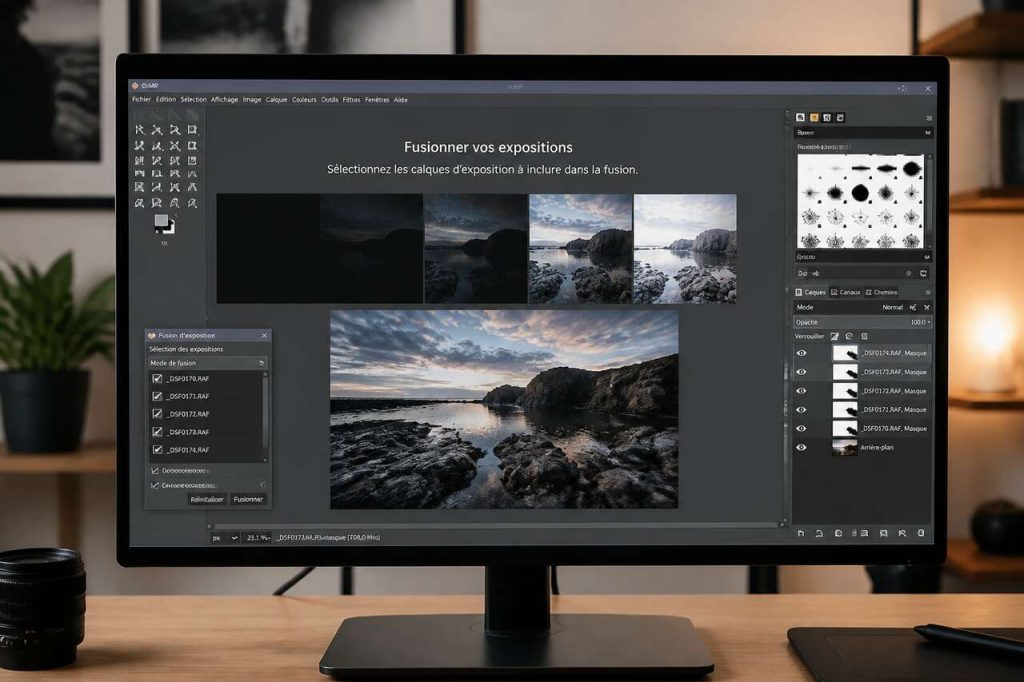Screen dimensions: 1024x682
Task: Open the Fichier menu
Action: tap(141, 99)
